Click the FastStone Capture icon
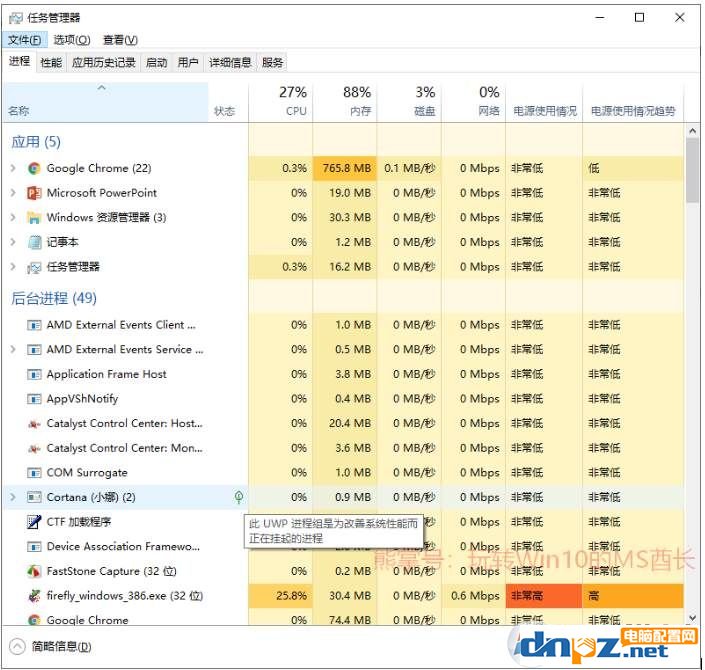Viewport: 705px width, 670px height. tap(34, 572)
